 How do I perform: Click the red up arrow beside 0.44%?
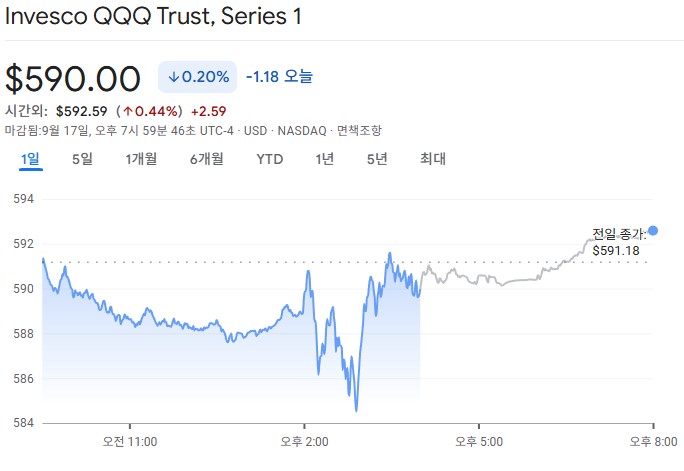[130, 110]
